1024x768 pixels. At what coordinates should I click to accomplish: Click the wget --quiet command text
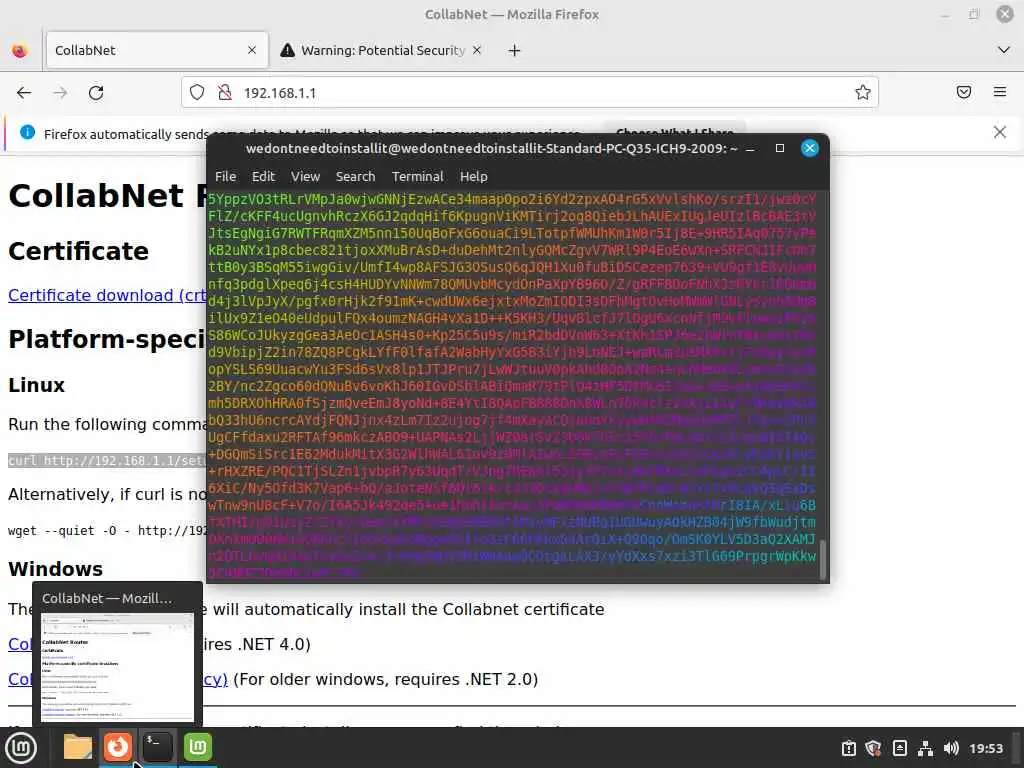pyautogui.click(x=107, y=530)
